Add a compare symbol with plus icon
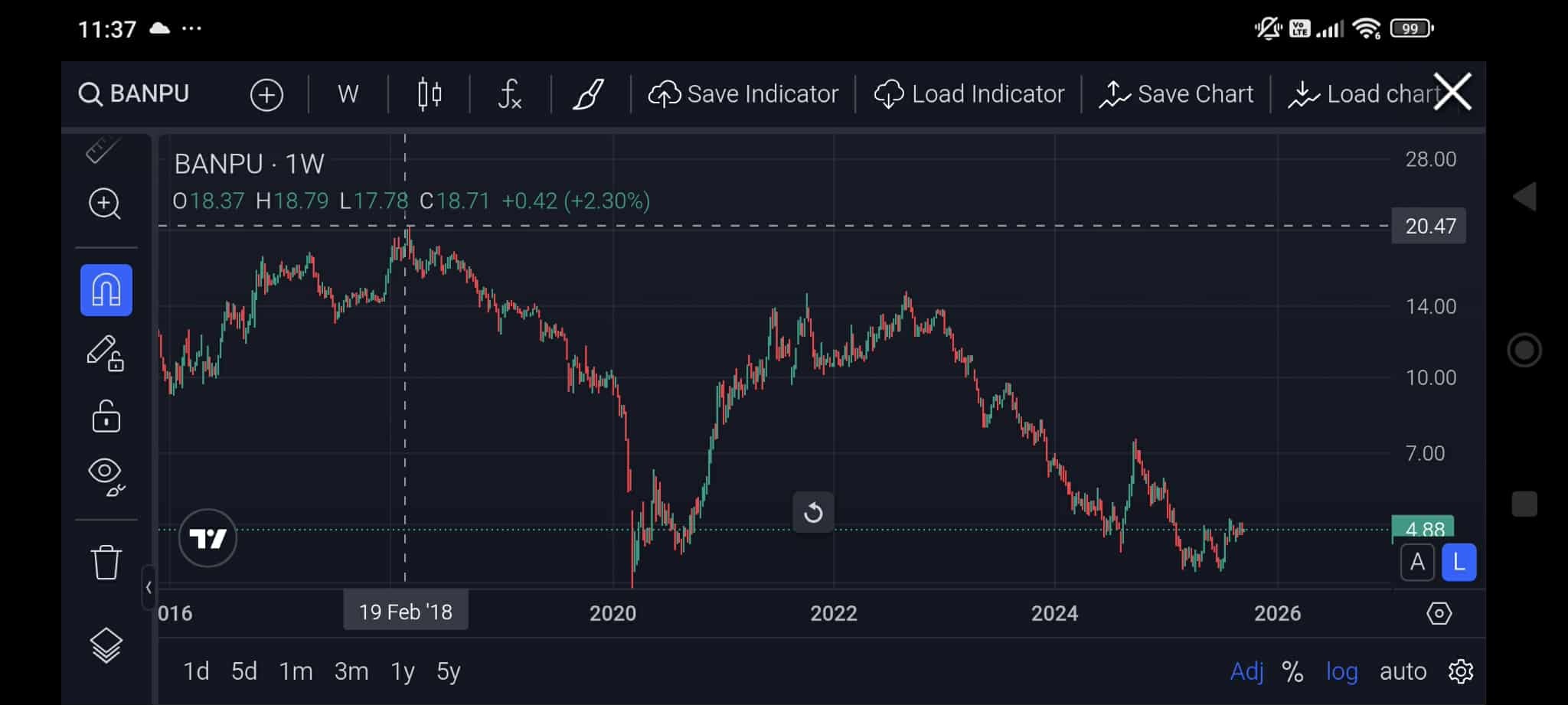This screenshot has height=705, width=1568. click(266, 95)
